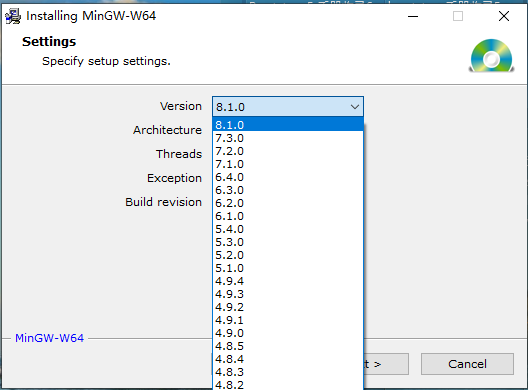
Task: Open the Version combo box
Action: click(288, 107)
